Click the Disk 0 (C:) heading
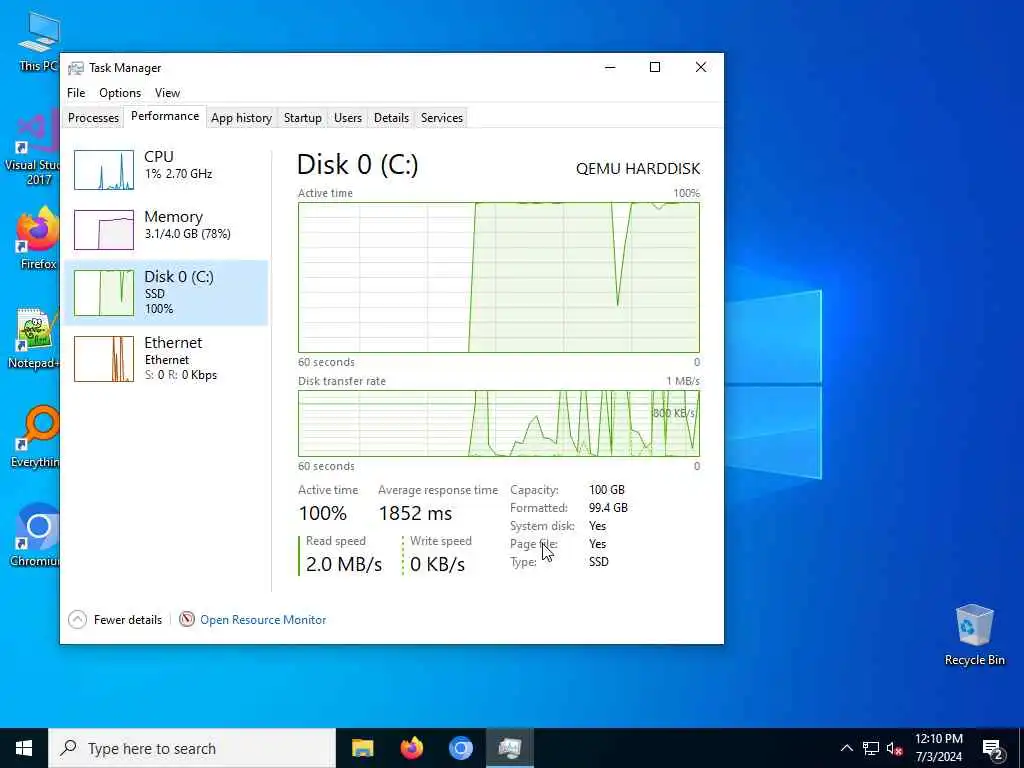Image resolution: width=1024 pixels, height=768 pixels. pos(357,165)
